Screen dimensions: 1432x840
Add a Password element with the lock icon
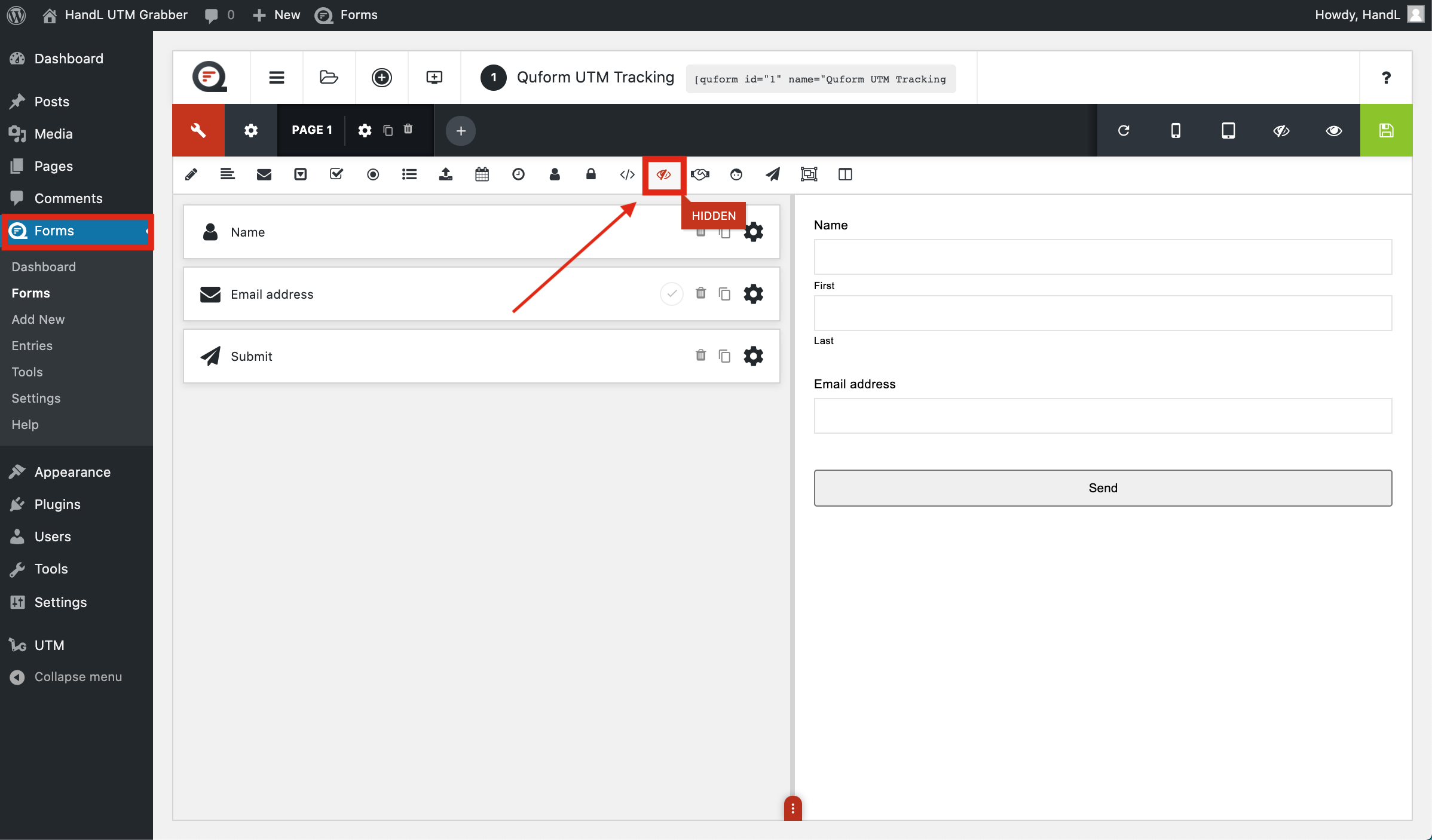591,174
